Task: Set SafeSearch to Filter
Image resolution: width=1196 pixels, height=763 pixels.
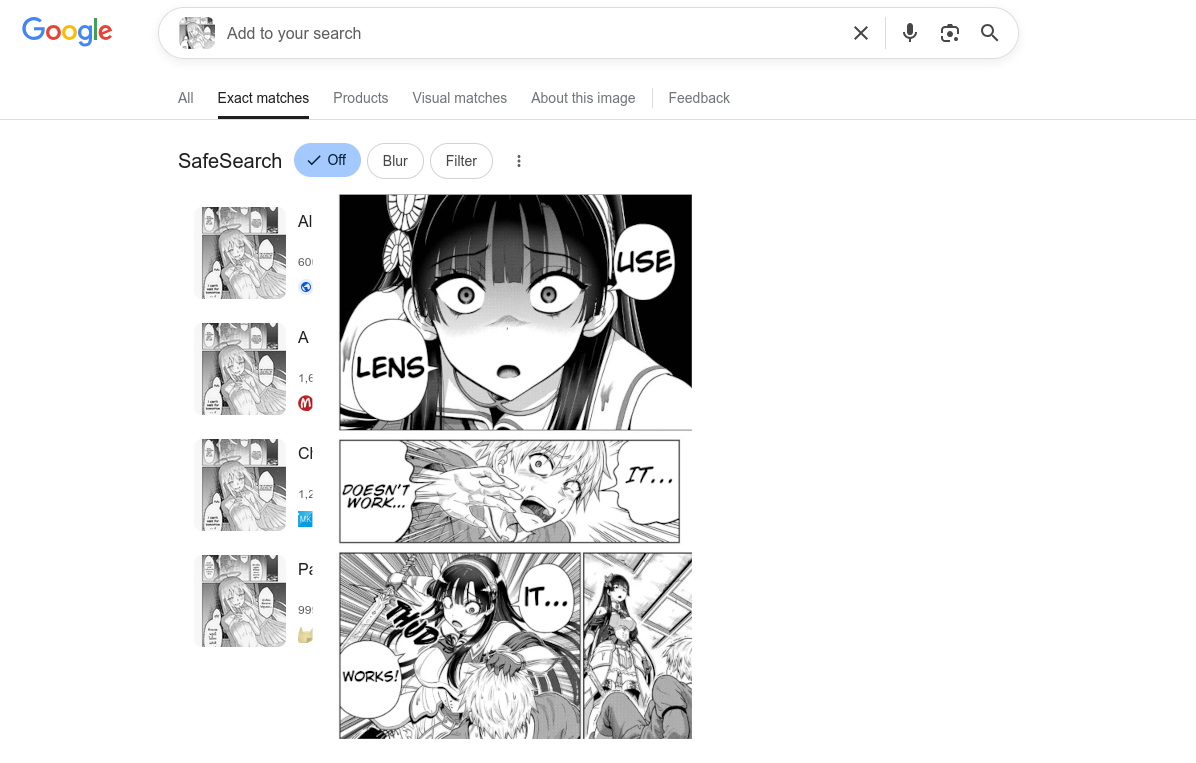Action: (461, 161)
